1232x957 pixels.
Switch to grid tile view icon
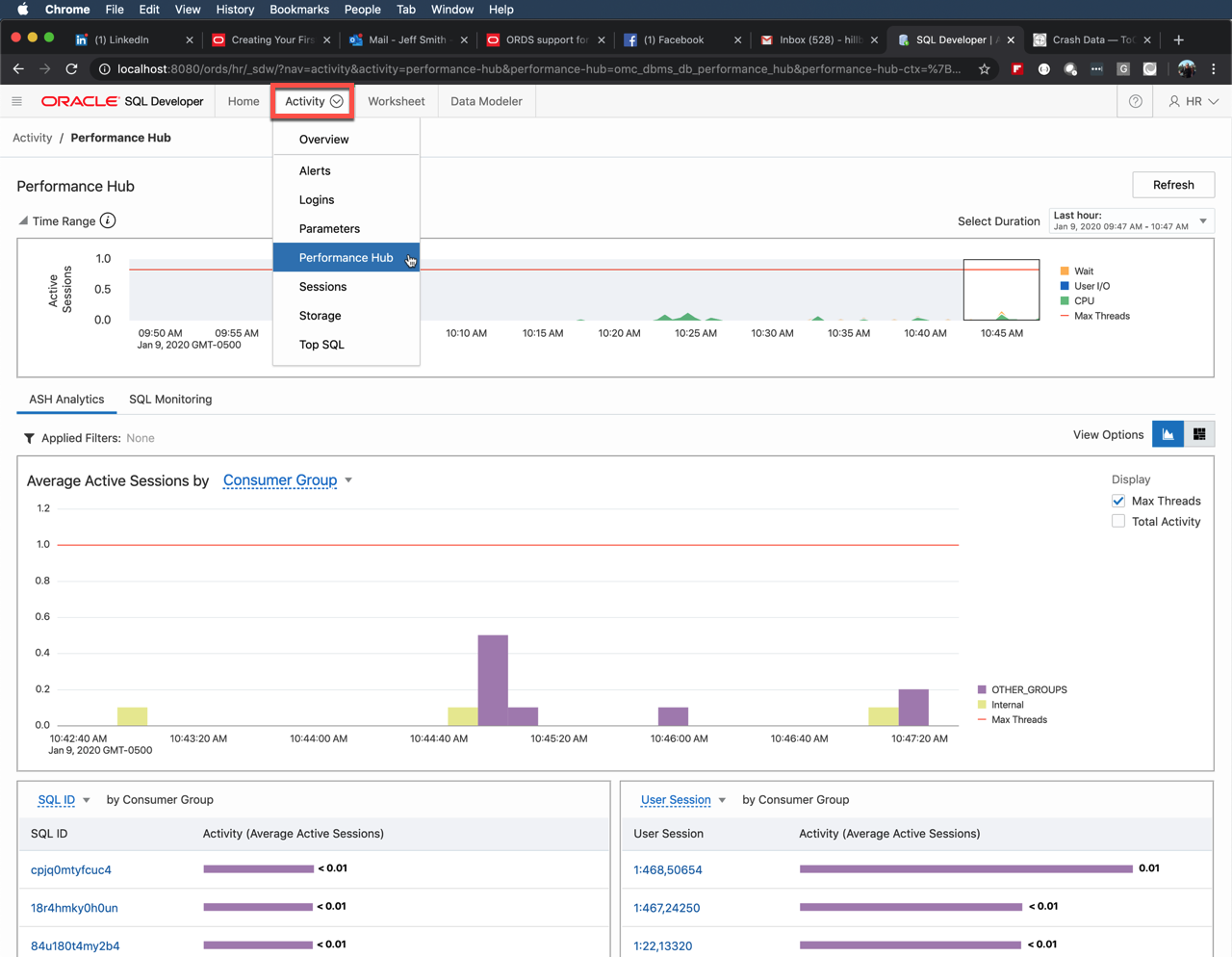tap(1199, 434)
